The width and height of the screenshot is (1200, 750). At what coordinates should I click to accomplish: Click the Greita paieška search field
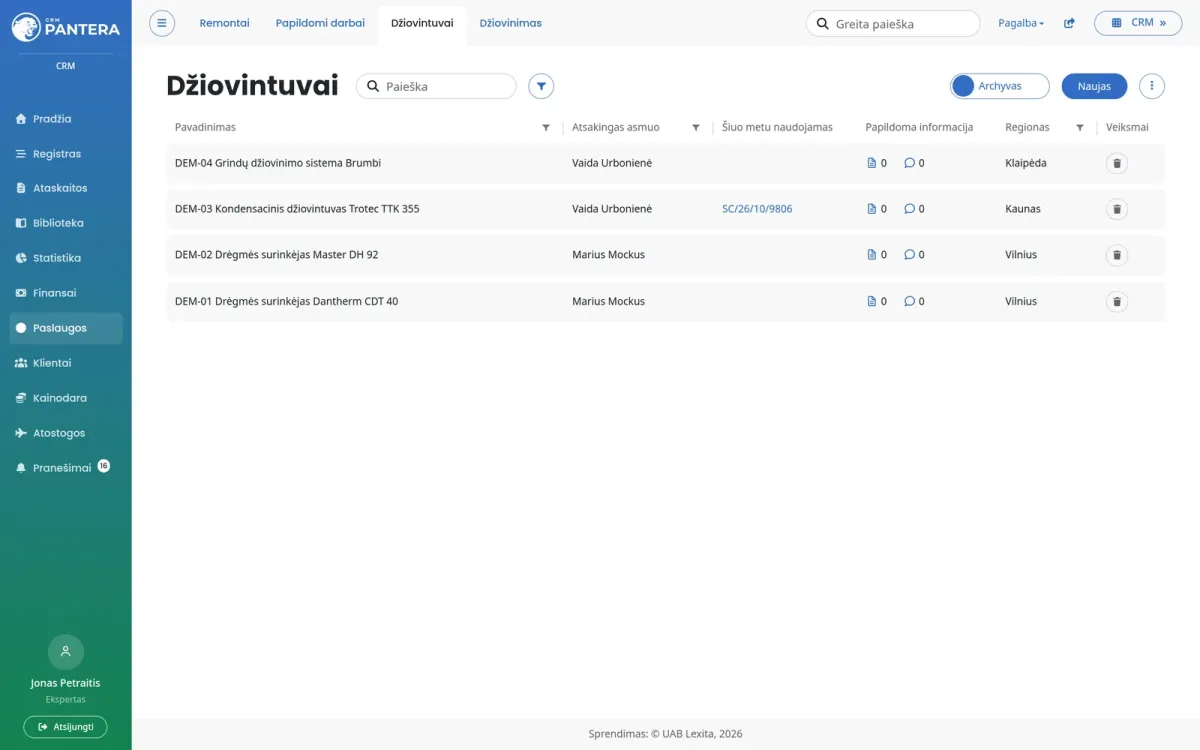(893, 23)
